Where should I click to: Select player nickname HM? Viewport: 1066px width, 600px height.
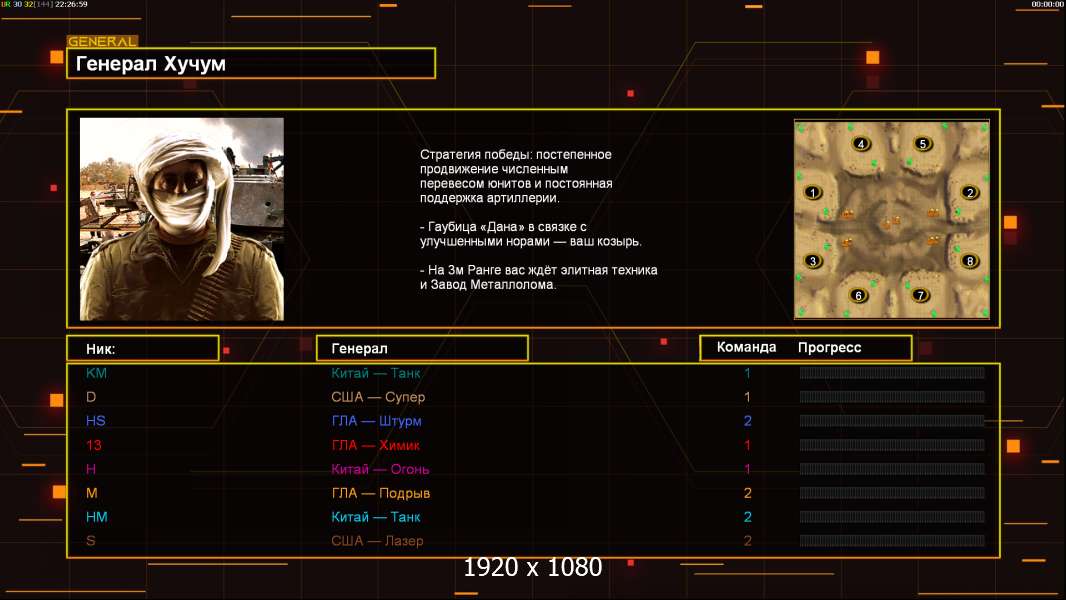point(97,516)
